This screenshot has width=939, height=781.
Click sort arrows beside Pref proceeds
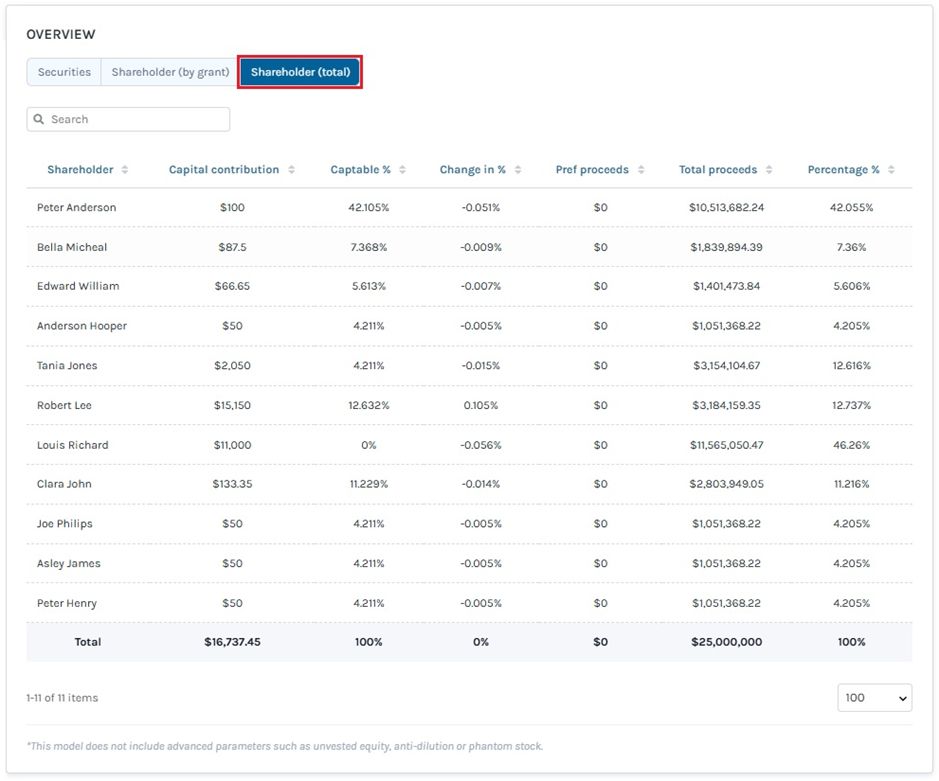(641, 170)
